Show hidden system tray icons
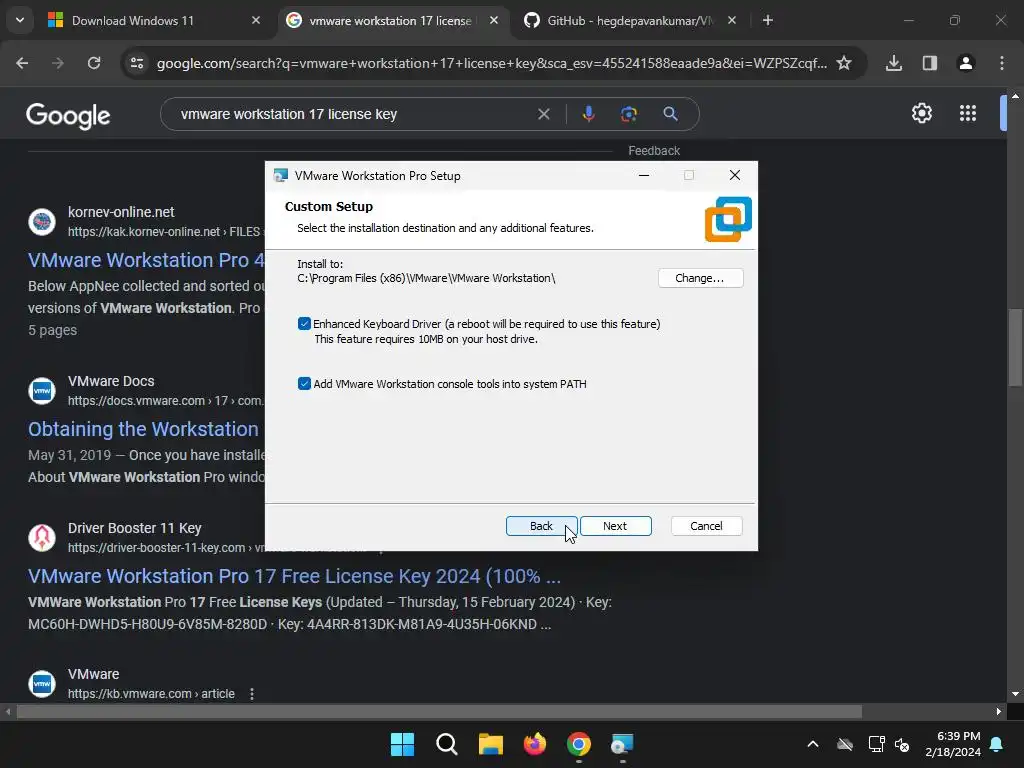Screen dimensions: 1024x768 pos(812,744)
